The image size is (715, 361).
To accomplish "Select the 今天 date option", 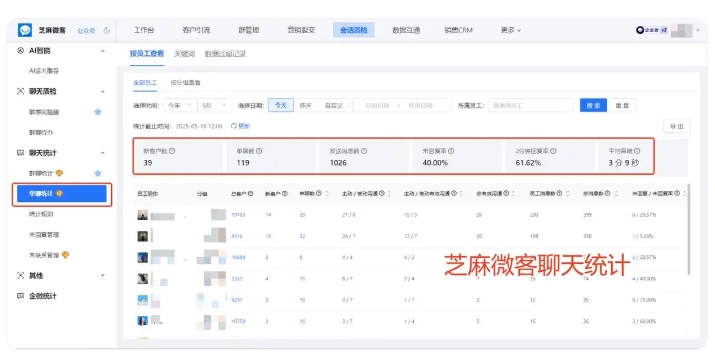I will click(281, 105).
